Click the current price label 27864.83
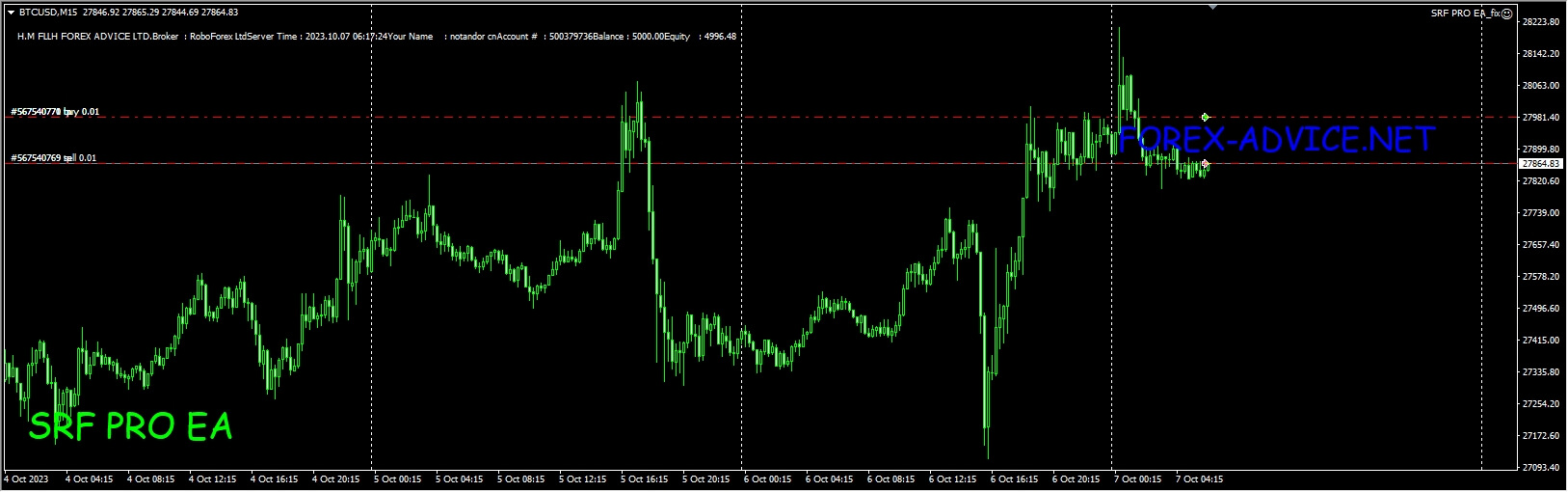Image resolution: width=1568 pixels, height=492 pixels. tap(1540, 164)
